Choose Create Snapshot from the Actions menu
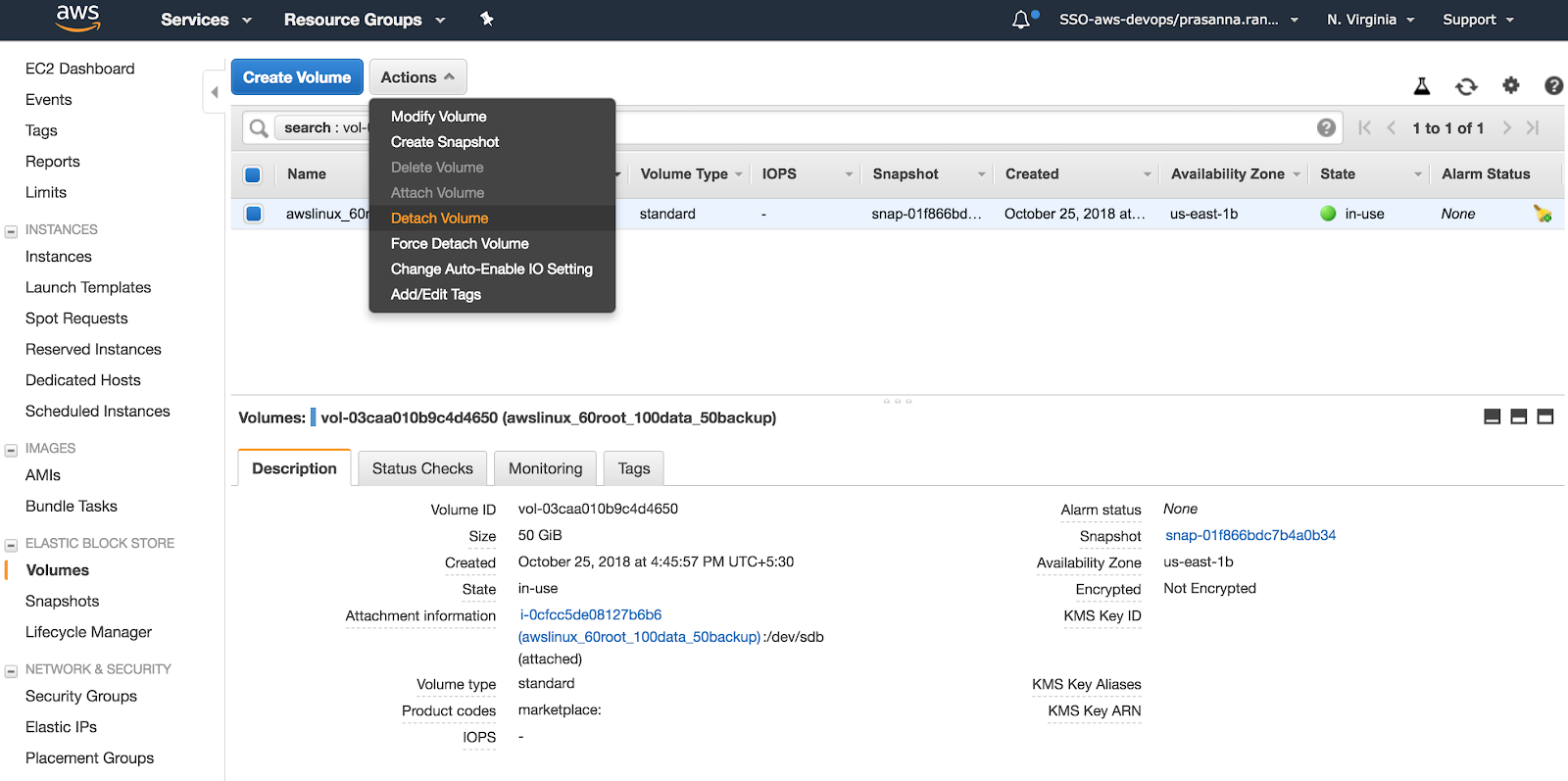The image size is (1568, 781). pos(445,142)
